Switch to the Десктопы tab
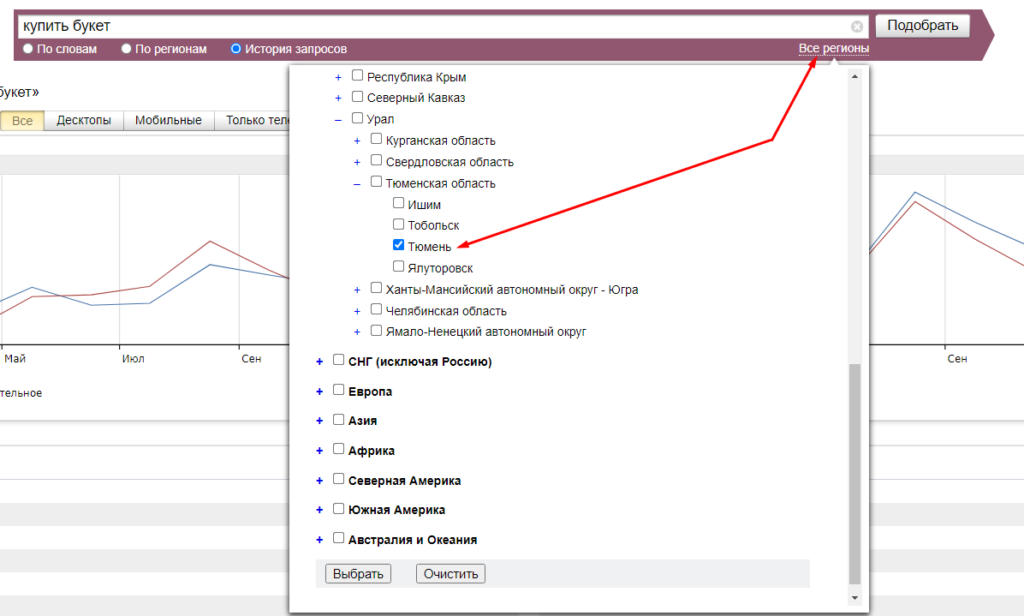The width and height of the screenshot is (1024, 616). [84, 121]
